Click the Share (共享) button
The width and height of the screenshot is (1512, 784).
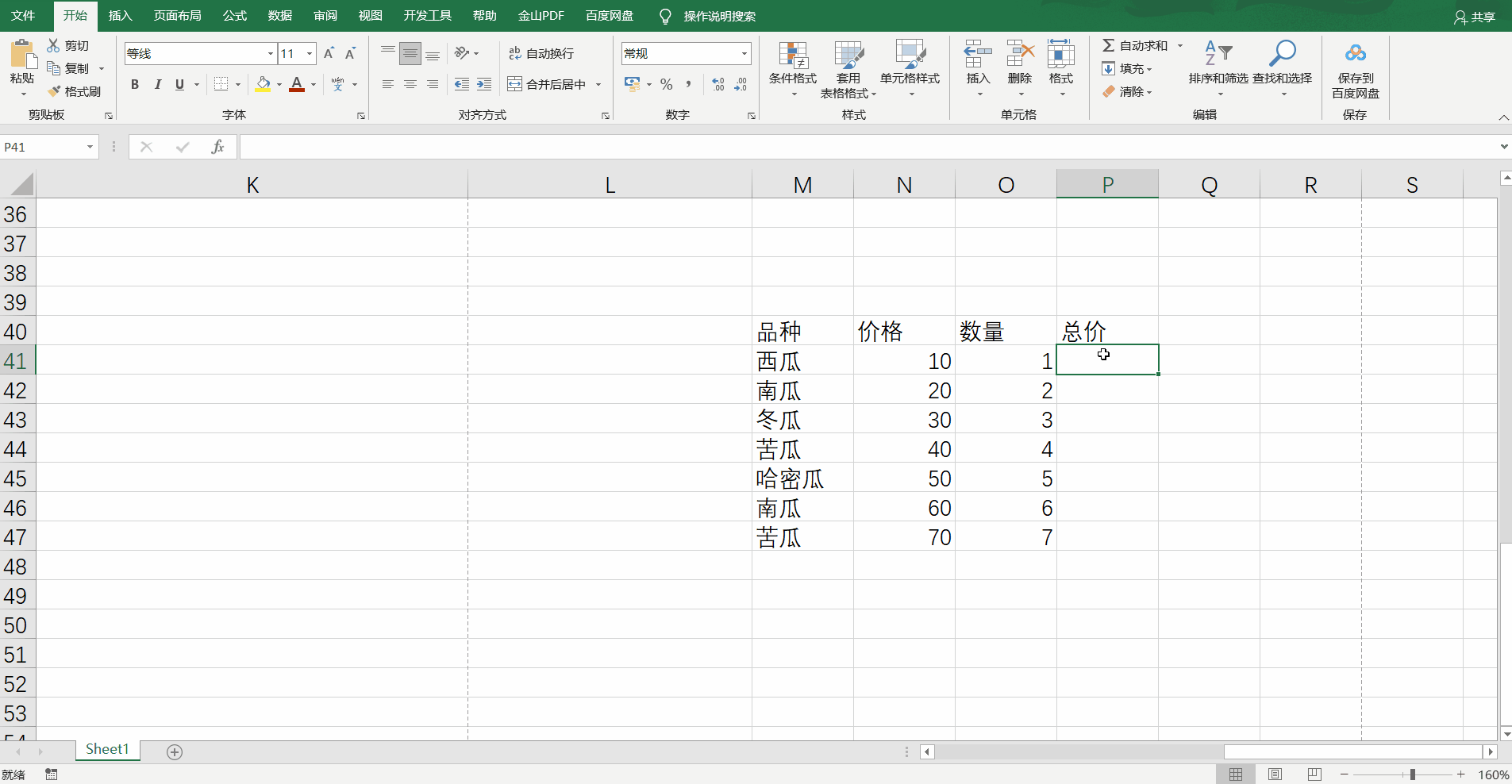click(1475, 17)
